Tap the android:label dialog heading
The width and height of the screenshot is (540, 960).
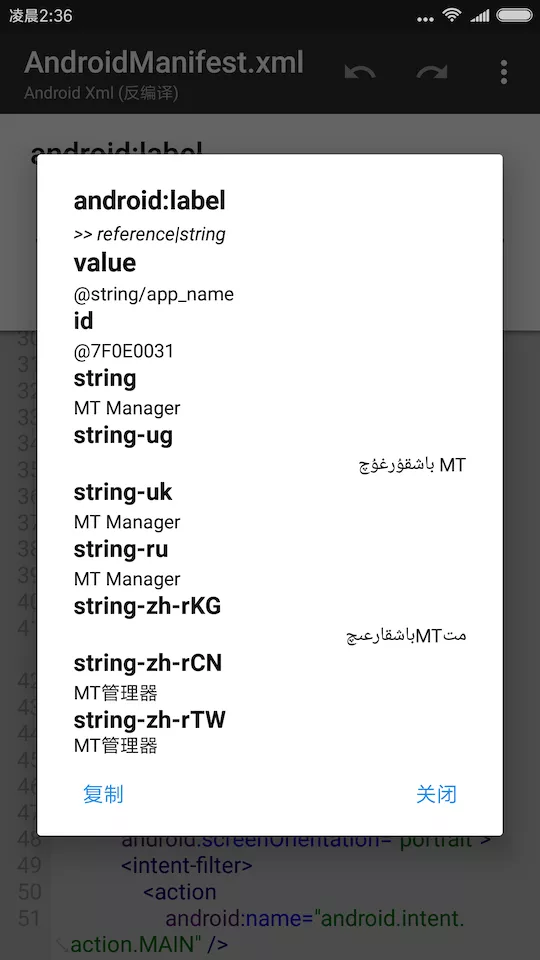pyautogui.click(x=149, y=201)
